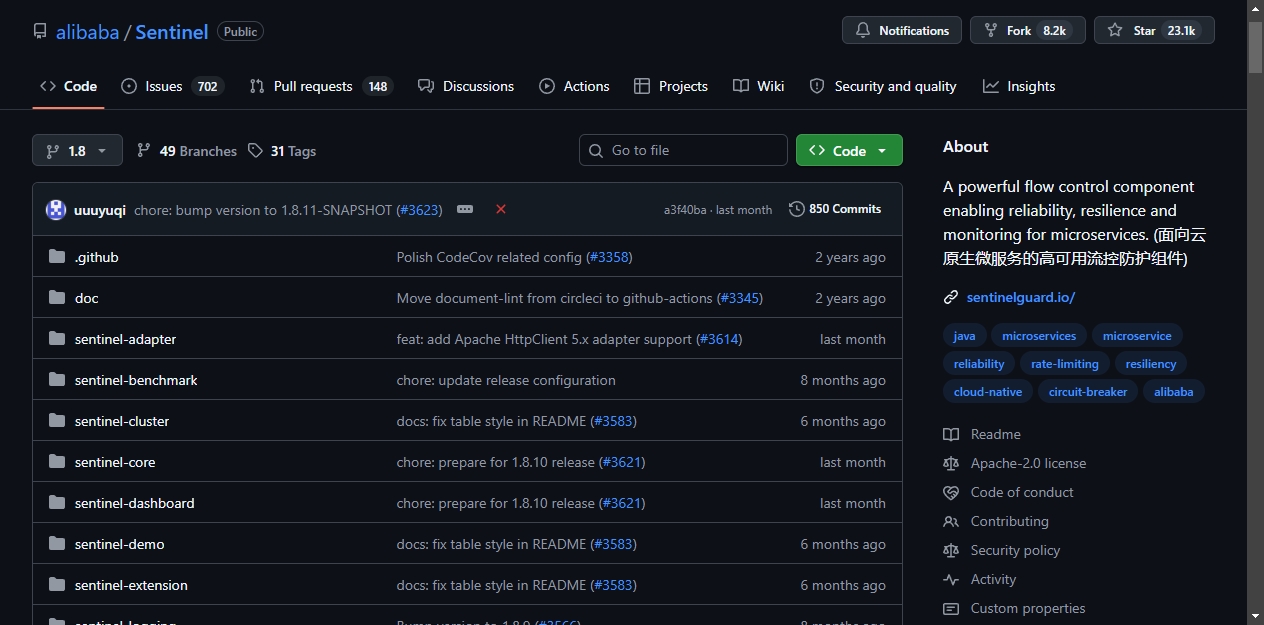Image resolution: width=1264 pixels, height=625 pixels.
Task: Select the microservices topic tag
Action: pyautogui.click(x=1039, y=336)
